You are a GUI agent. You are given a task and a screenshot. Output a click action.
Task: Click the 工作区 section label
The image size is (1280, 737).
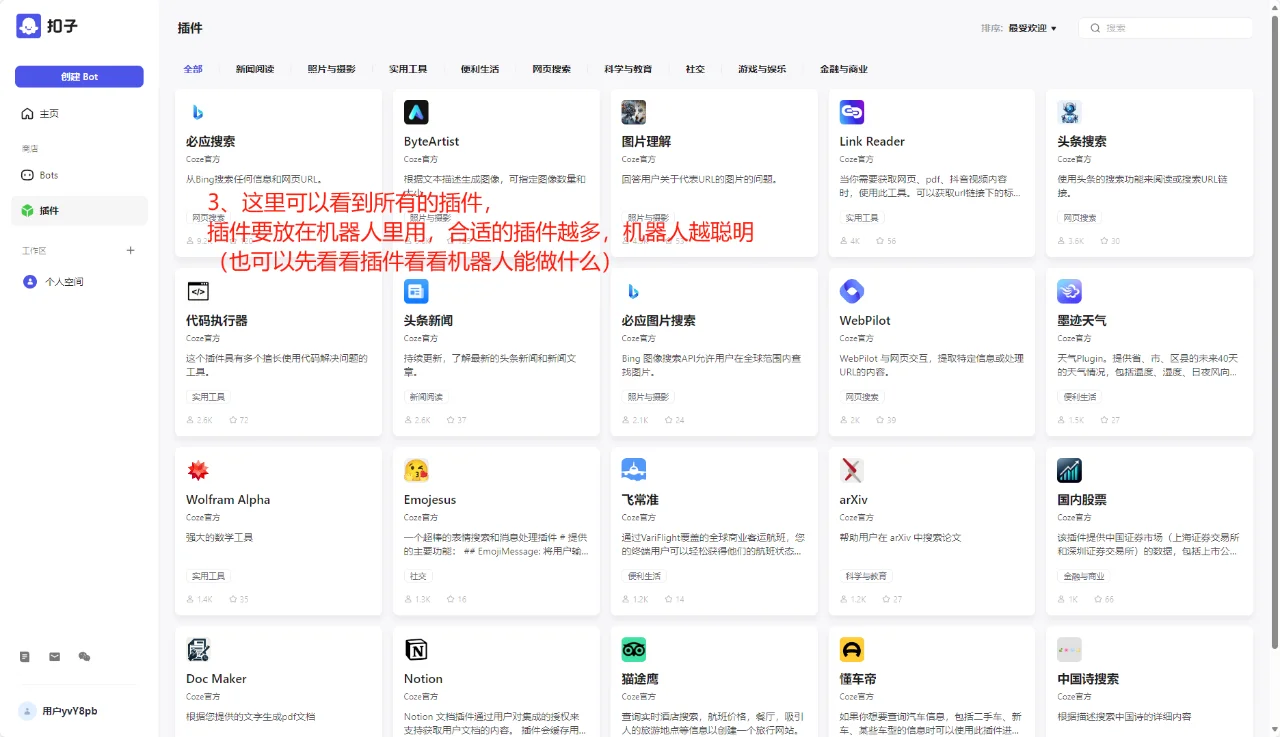point(35,251)
